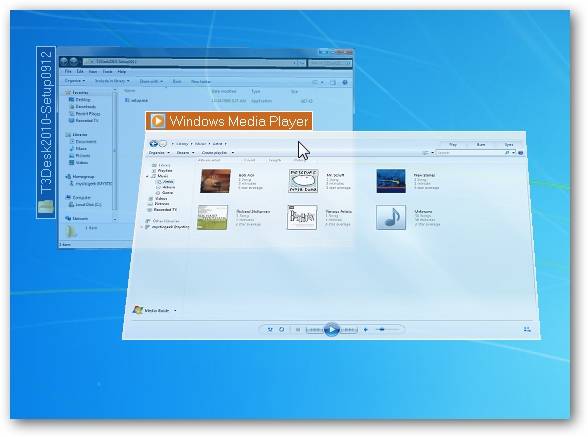The width and height of the screenshot is (588, 437).
Task: Expand the Media Guide dropdown arrow
Action: (175, 311)
